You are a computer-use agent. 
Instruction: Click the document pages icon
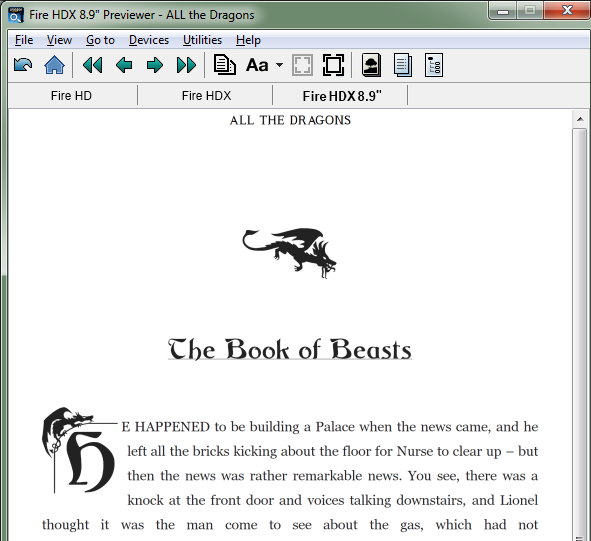tap(225, 65)
